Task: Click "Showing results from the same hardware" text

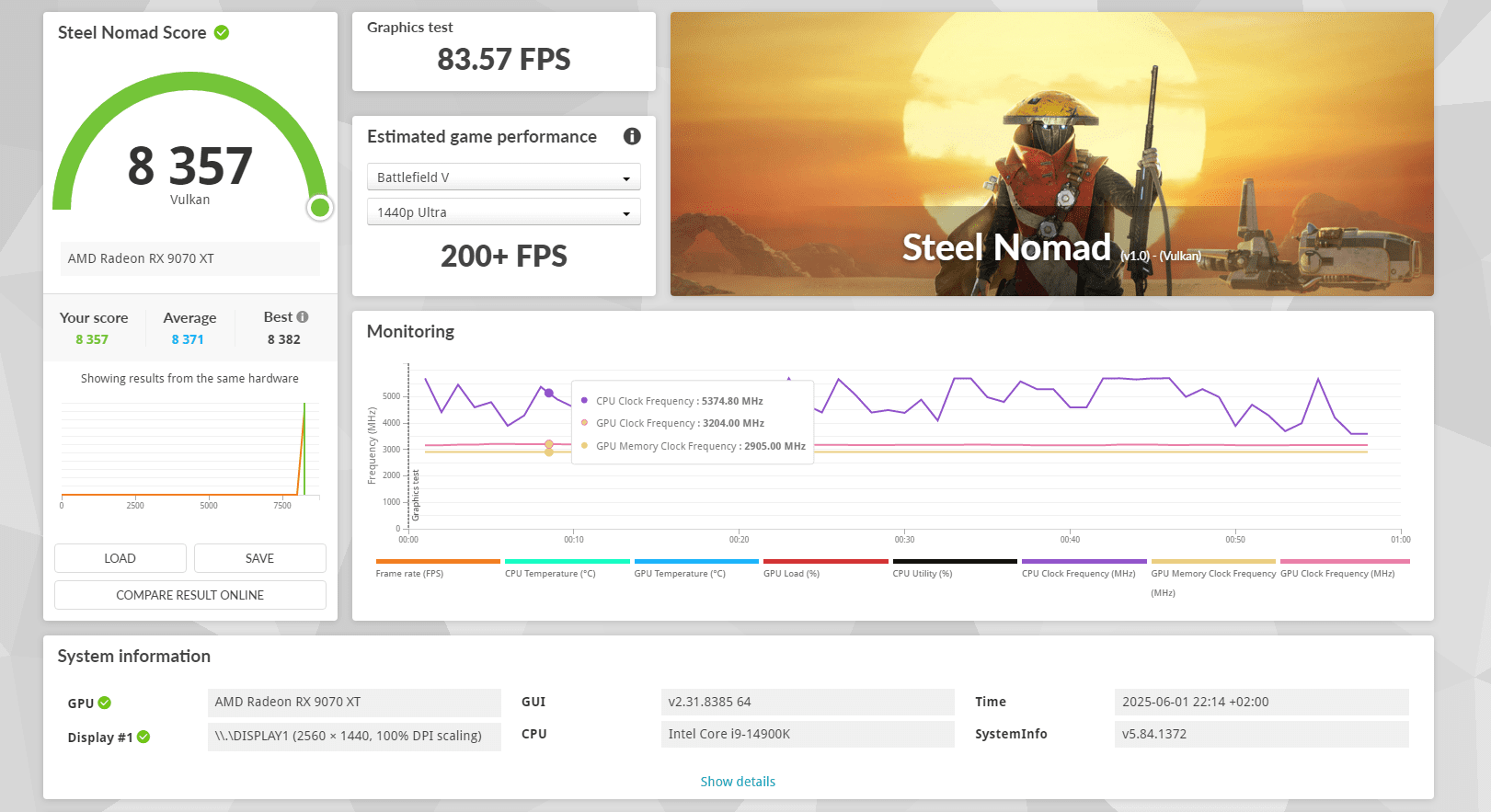Action: (189, 378)
